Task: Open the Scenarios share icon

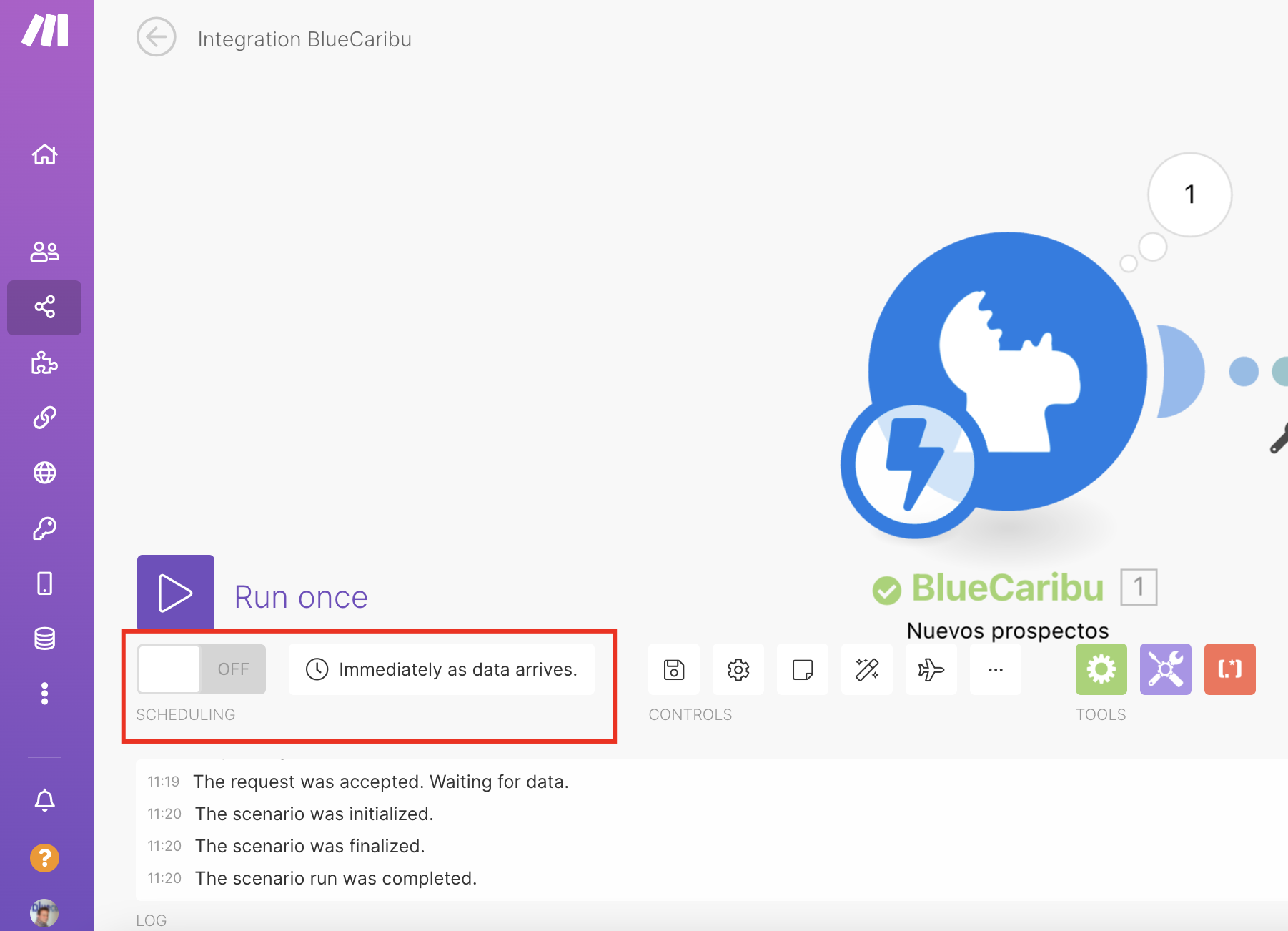Action: point(44,307)
